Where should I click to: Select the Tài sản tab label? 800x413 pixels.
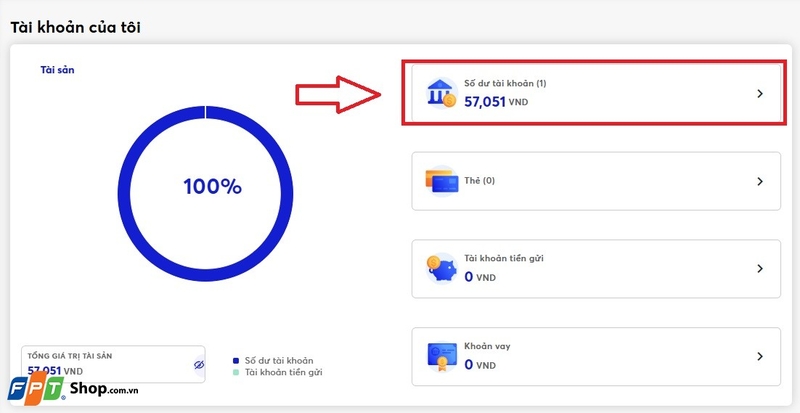pyautogui.click(x=58, y=70)
